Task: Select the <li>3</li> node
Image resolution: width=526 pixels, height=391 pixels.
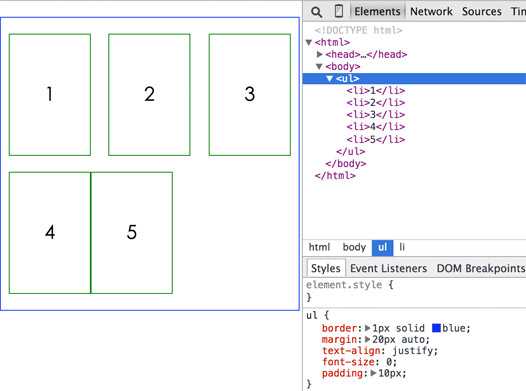Action: coord(376,115)
